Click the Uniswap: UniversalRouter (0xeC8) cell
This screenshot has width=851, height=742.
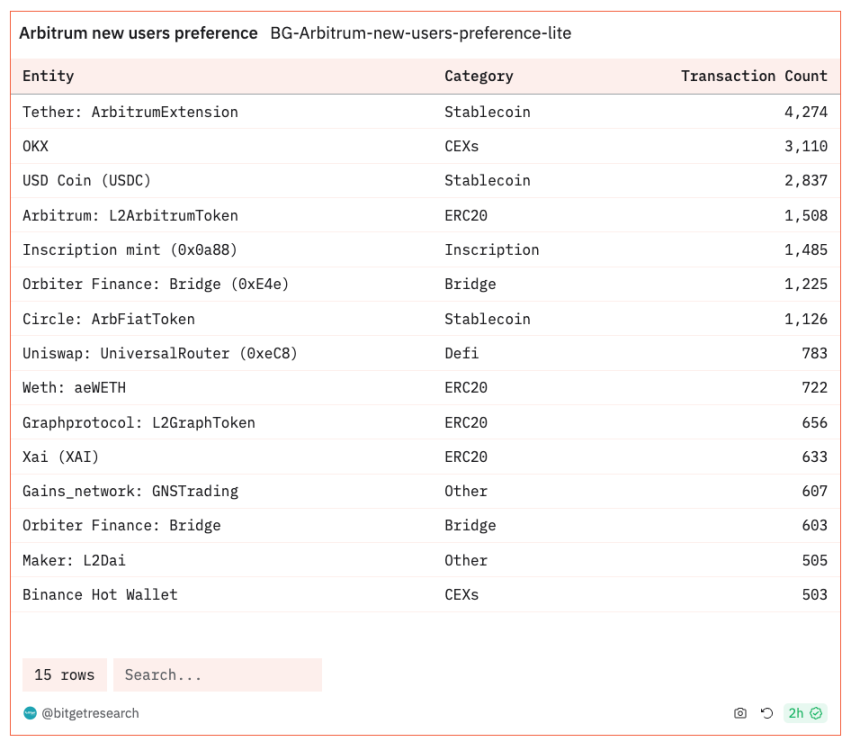click(x=160, y=353)
